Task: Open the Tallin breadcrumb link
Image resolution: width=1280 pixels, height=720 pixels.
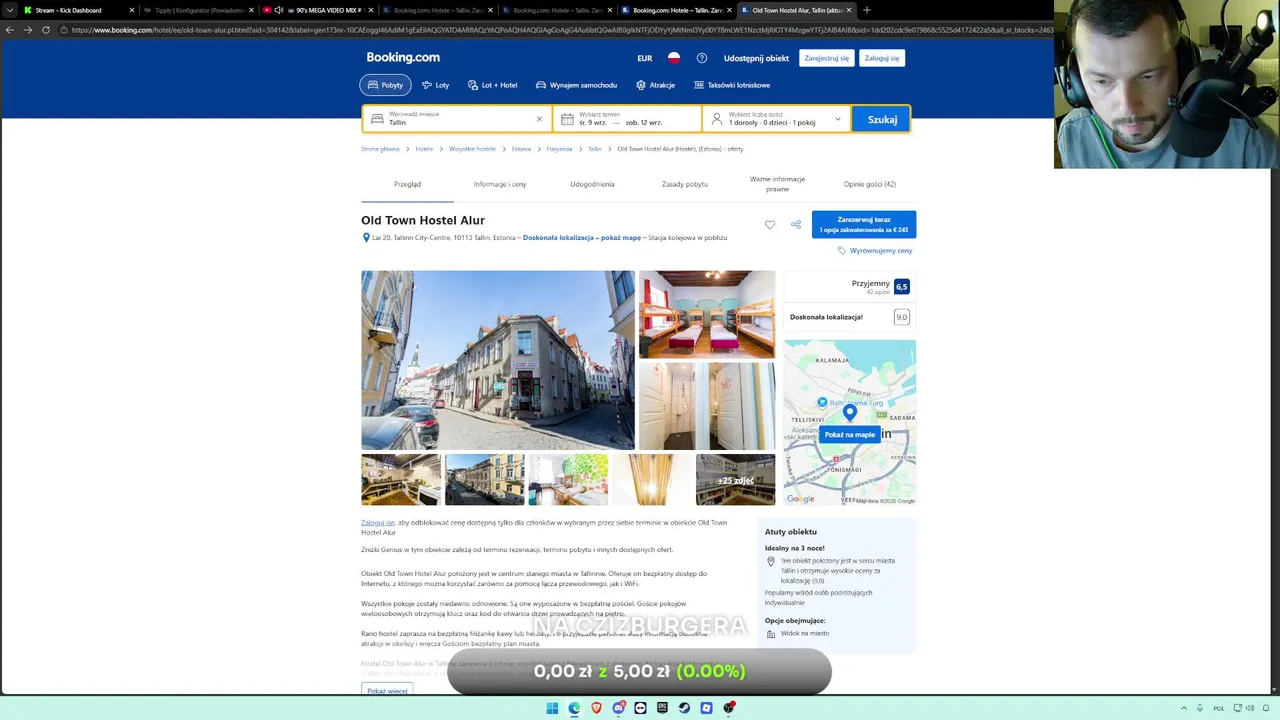Action: (x=595, y=149)
